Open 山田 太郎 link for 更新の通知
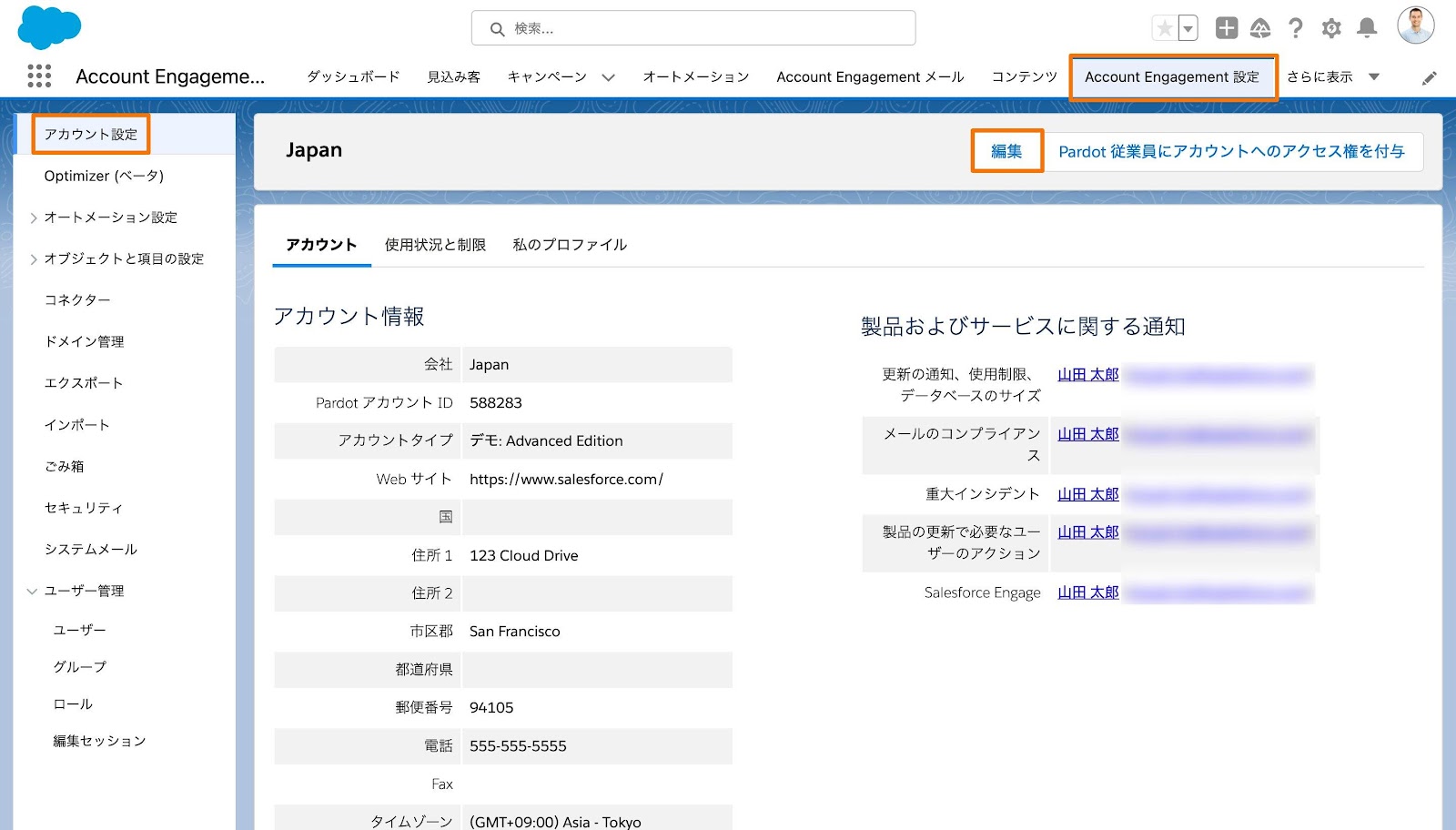Image resolution: width=1456 pixels, height=830 pixels. pos(1088,375)
